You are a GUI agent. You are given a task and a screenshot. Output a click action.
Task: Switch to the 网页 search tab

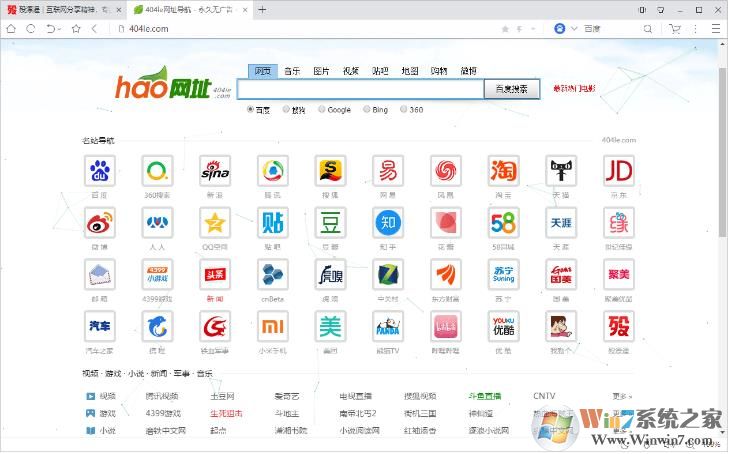pos(263,71)
